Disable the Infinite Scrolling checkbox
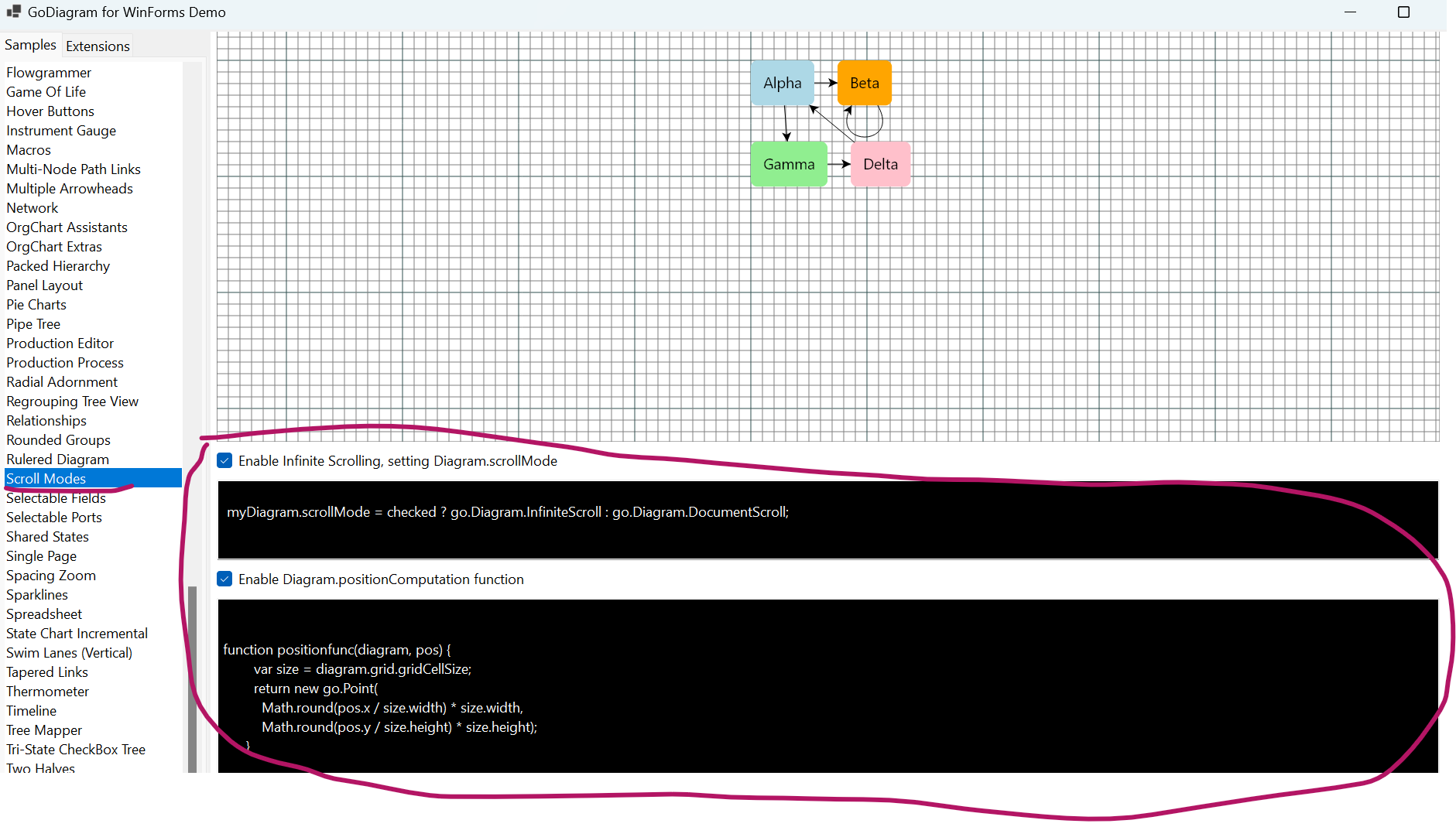 225,461
